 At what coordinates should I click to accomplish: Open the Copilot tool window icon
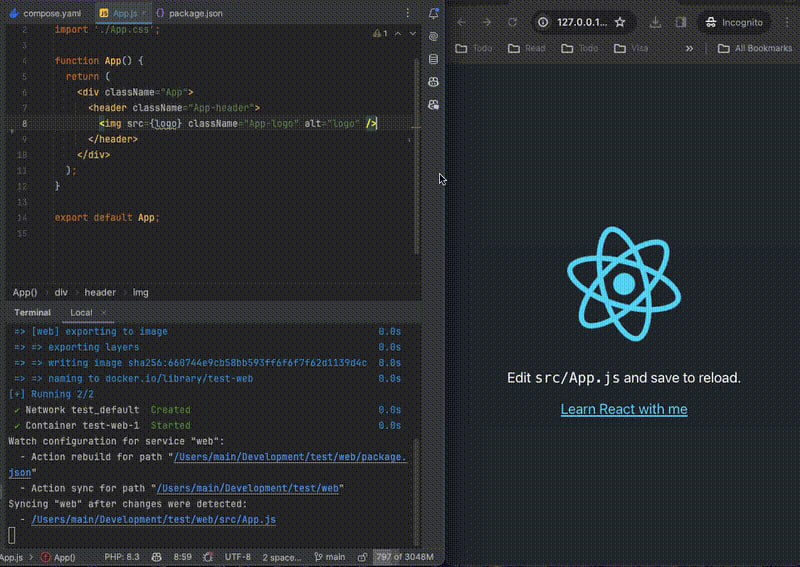[x=433, y=82]
